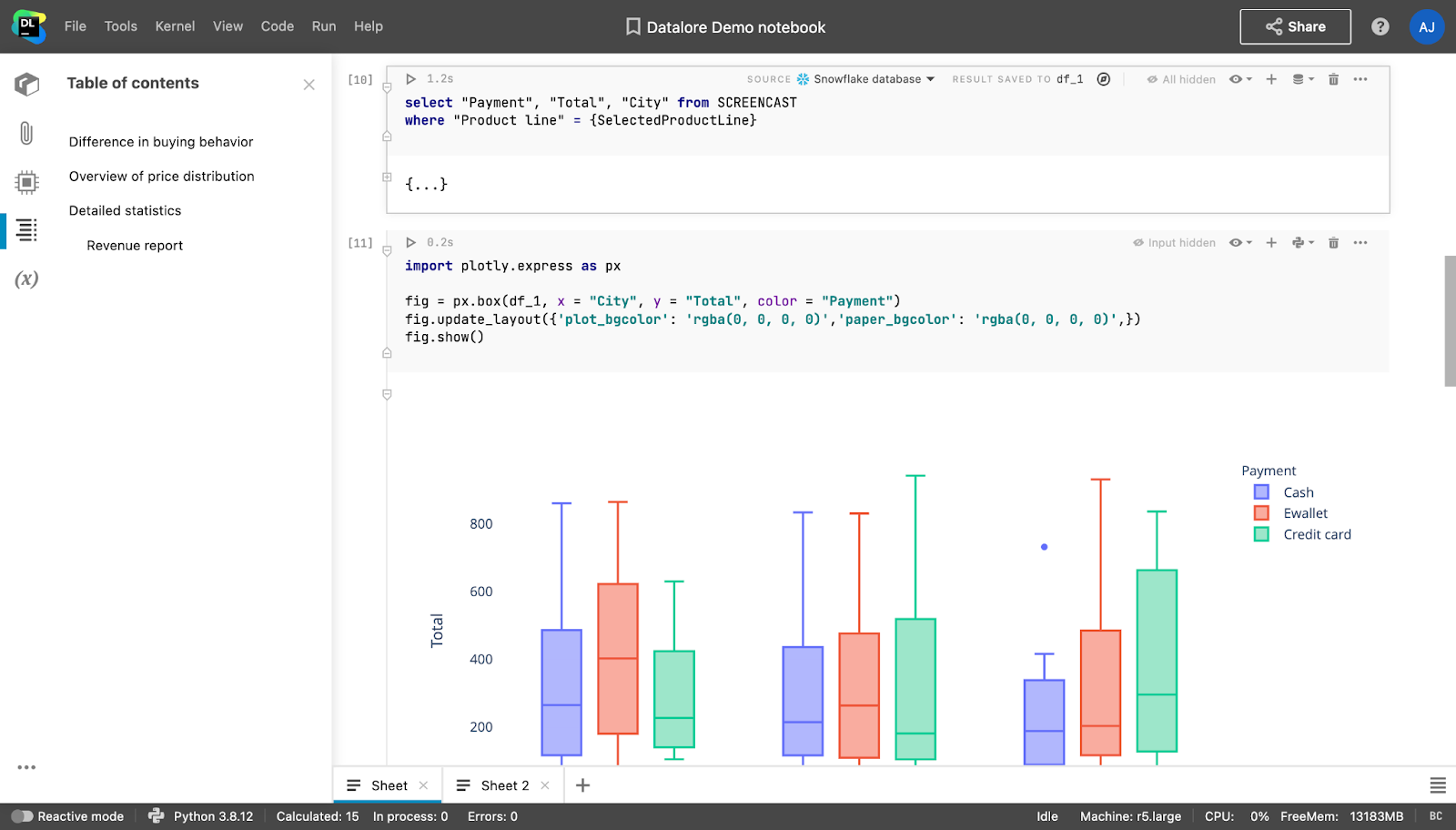This screenshot has height=830, width=1456.
Task: Open the Snowflake database source dropdown
Action: (x=866, y=79)
